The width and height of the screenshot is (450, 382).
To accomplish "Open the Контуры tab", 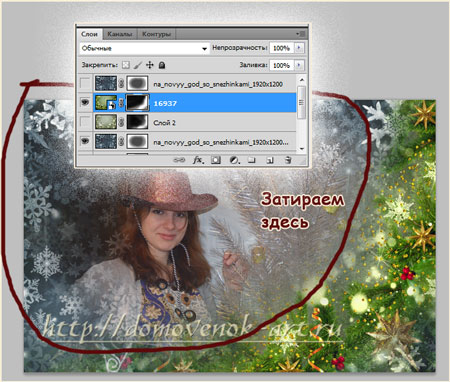I will (156, 34).
